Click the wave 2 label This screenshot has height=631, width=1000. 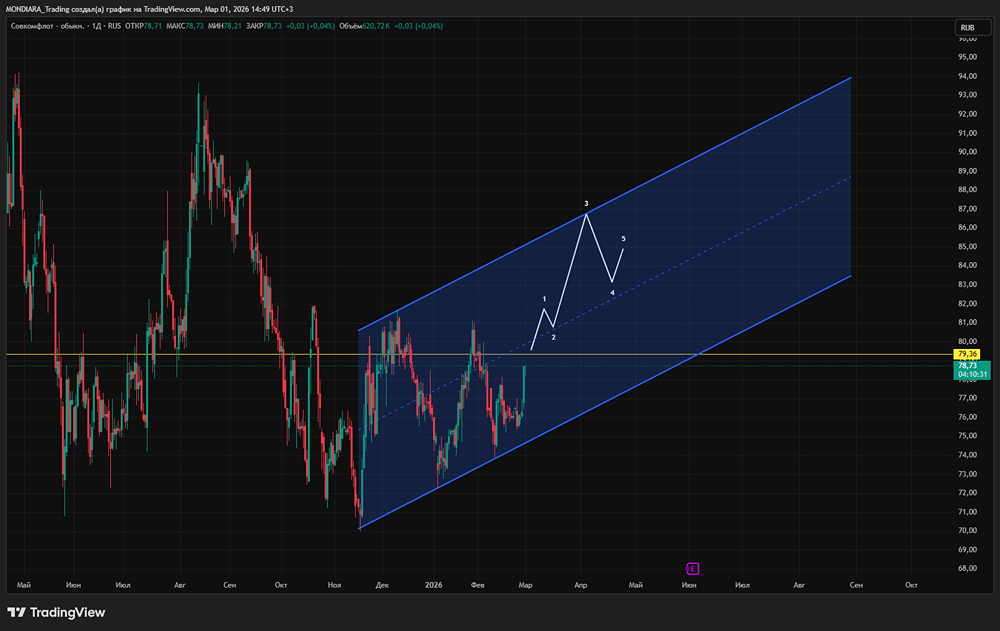553,338
